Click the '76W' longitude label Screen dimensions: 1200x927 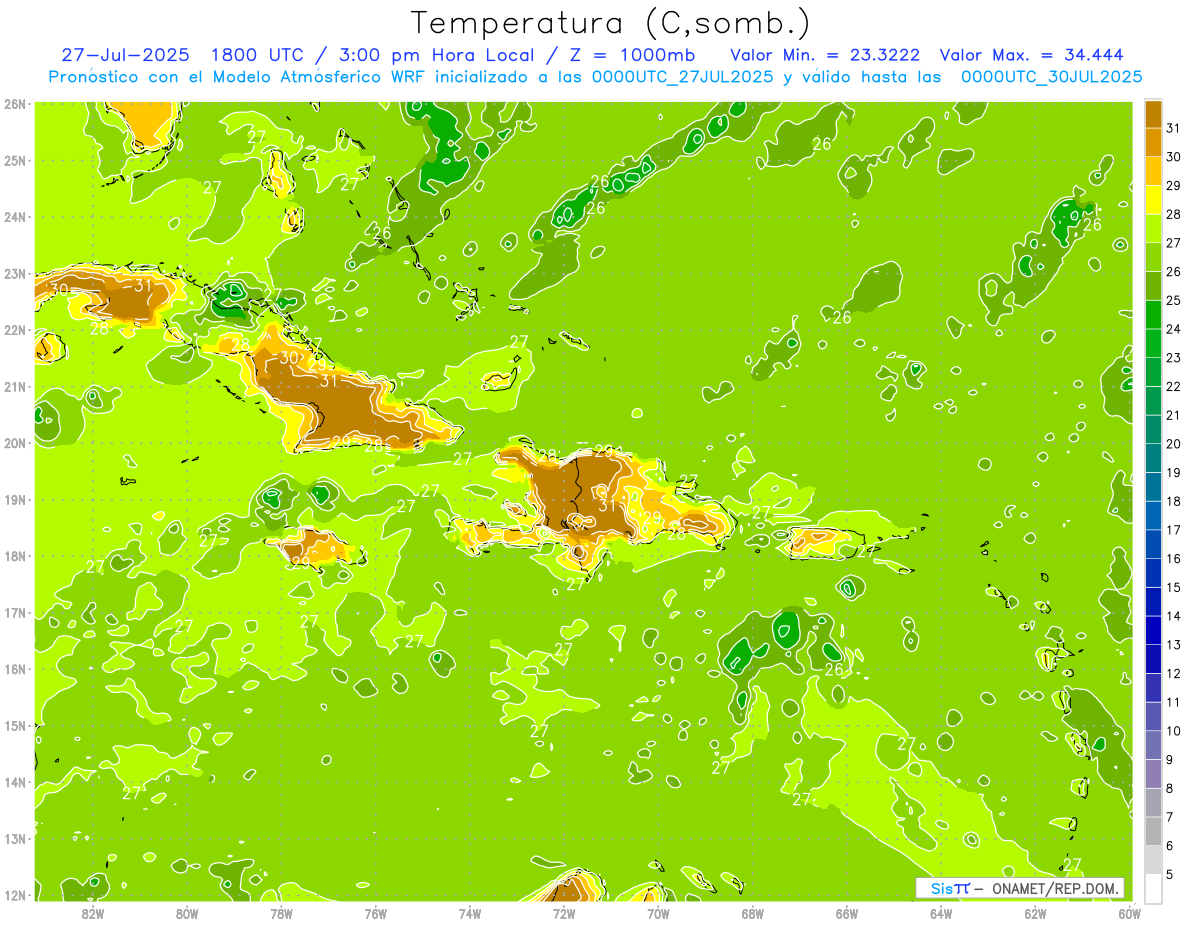(375, 913)
